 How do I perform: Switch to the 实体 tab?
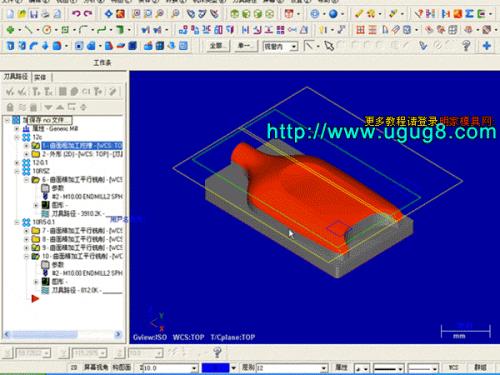(40, 77)
